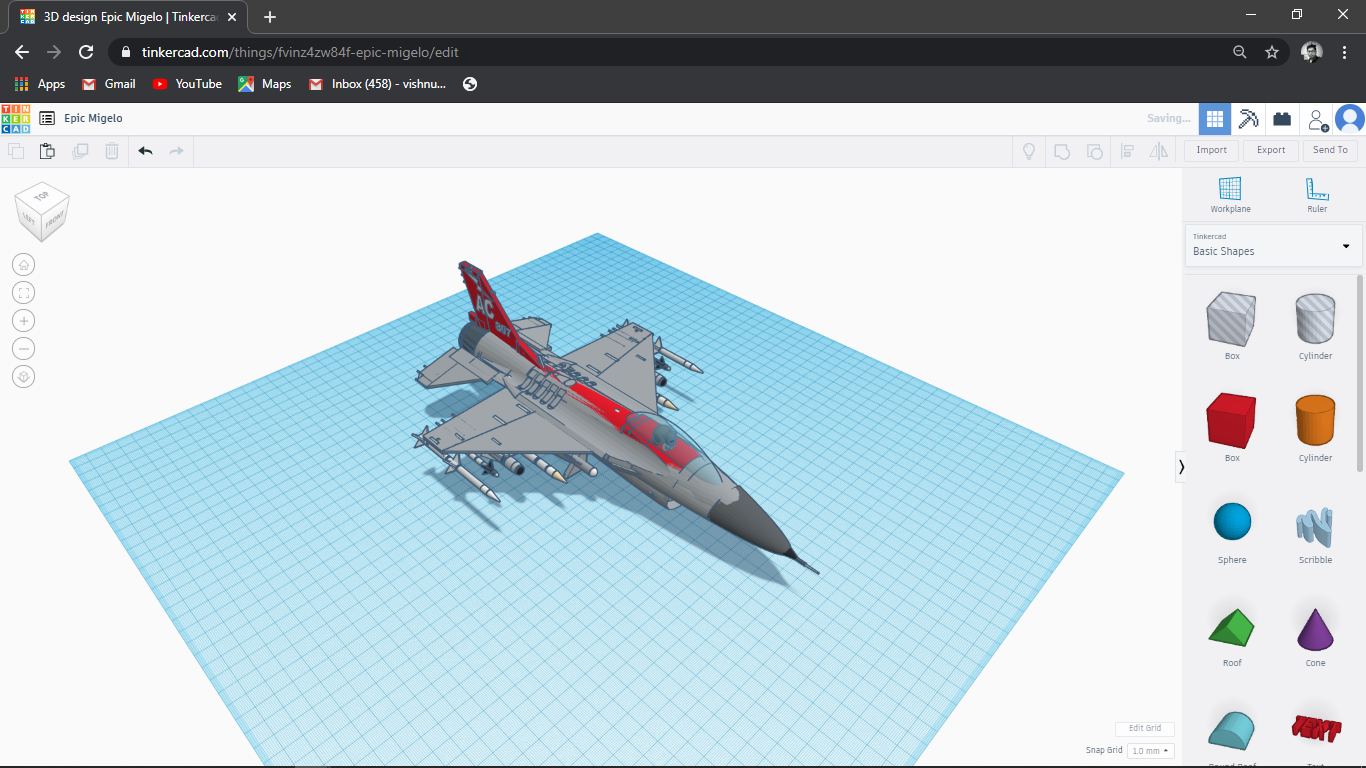Open the Chrome three-dot menu

point(1344,50)
